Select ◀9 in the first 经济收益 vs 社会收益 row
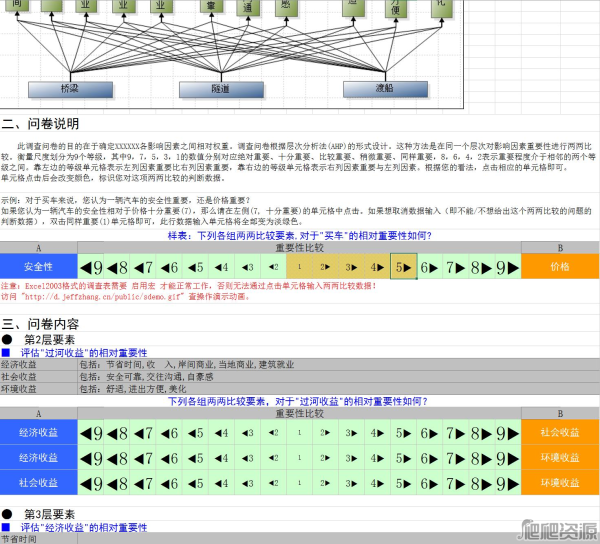 (91, 432)
